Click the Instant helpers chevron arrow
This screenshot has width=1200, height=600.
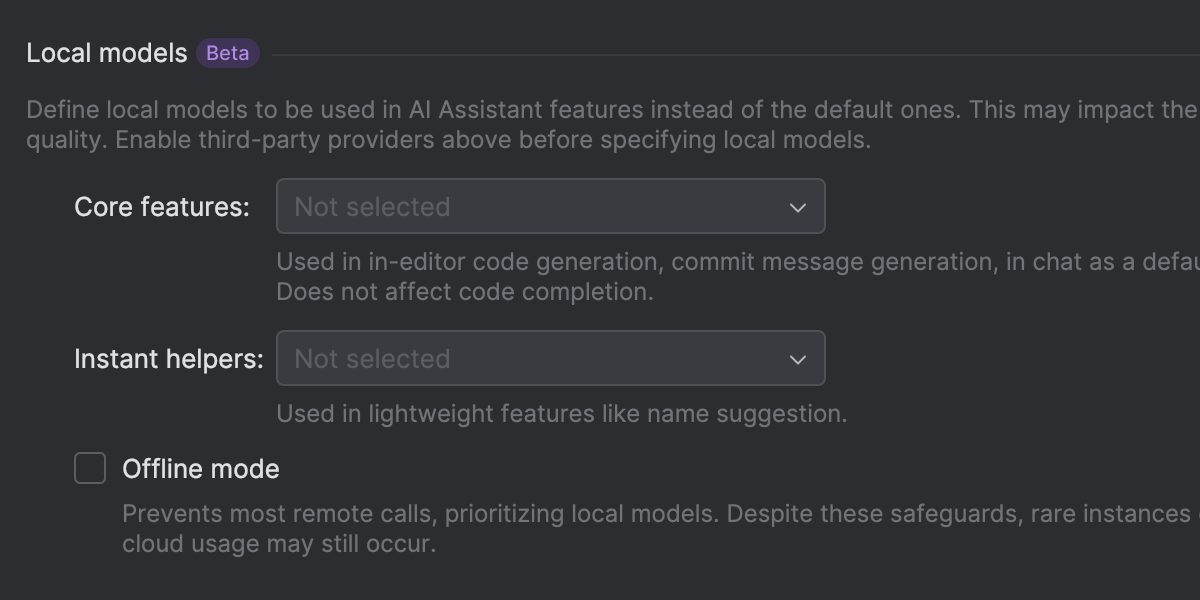tap(797, 360)
